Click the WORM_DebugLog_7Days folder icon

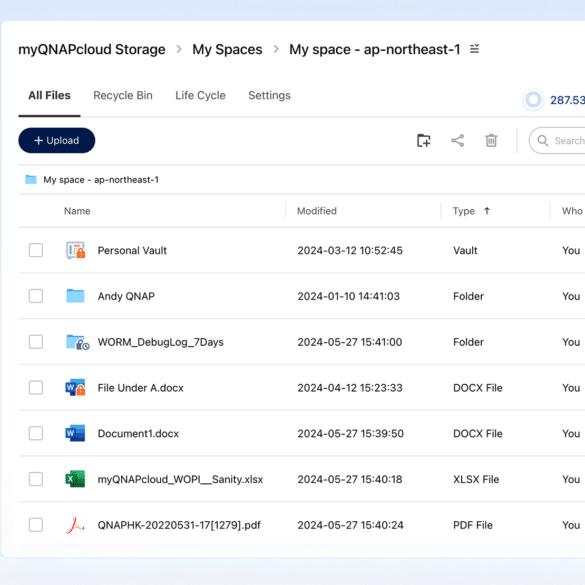point(77,342)
